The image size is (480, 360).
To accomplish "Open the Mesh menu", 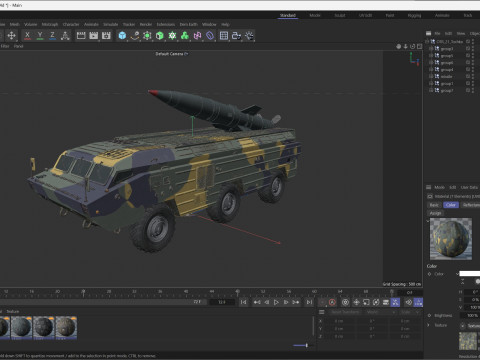I will pyautogui.click(x=14, y=24).
